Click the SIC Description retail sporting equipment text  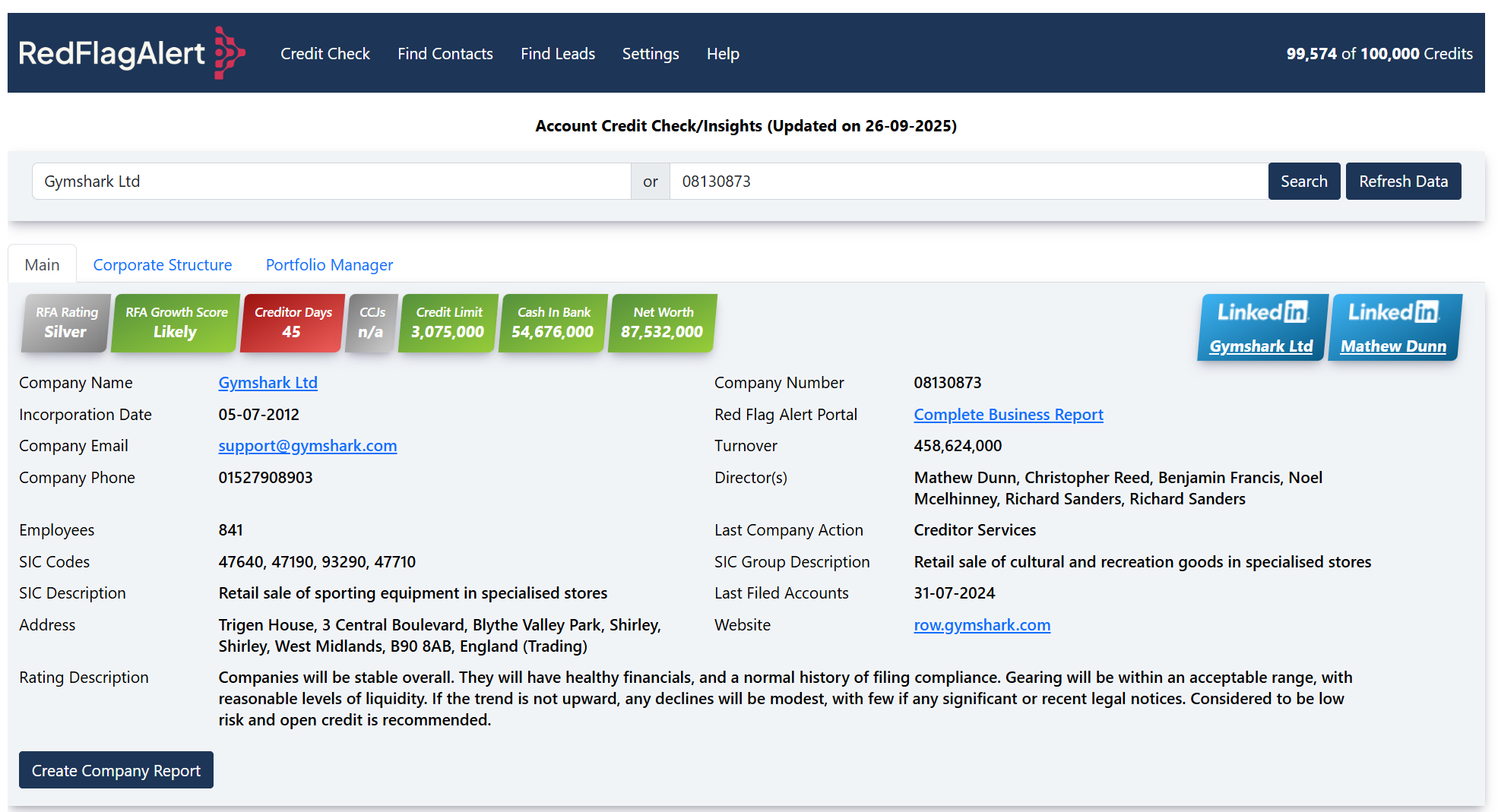click(413, 593)
